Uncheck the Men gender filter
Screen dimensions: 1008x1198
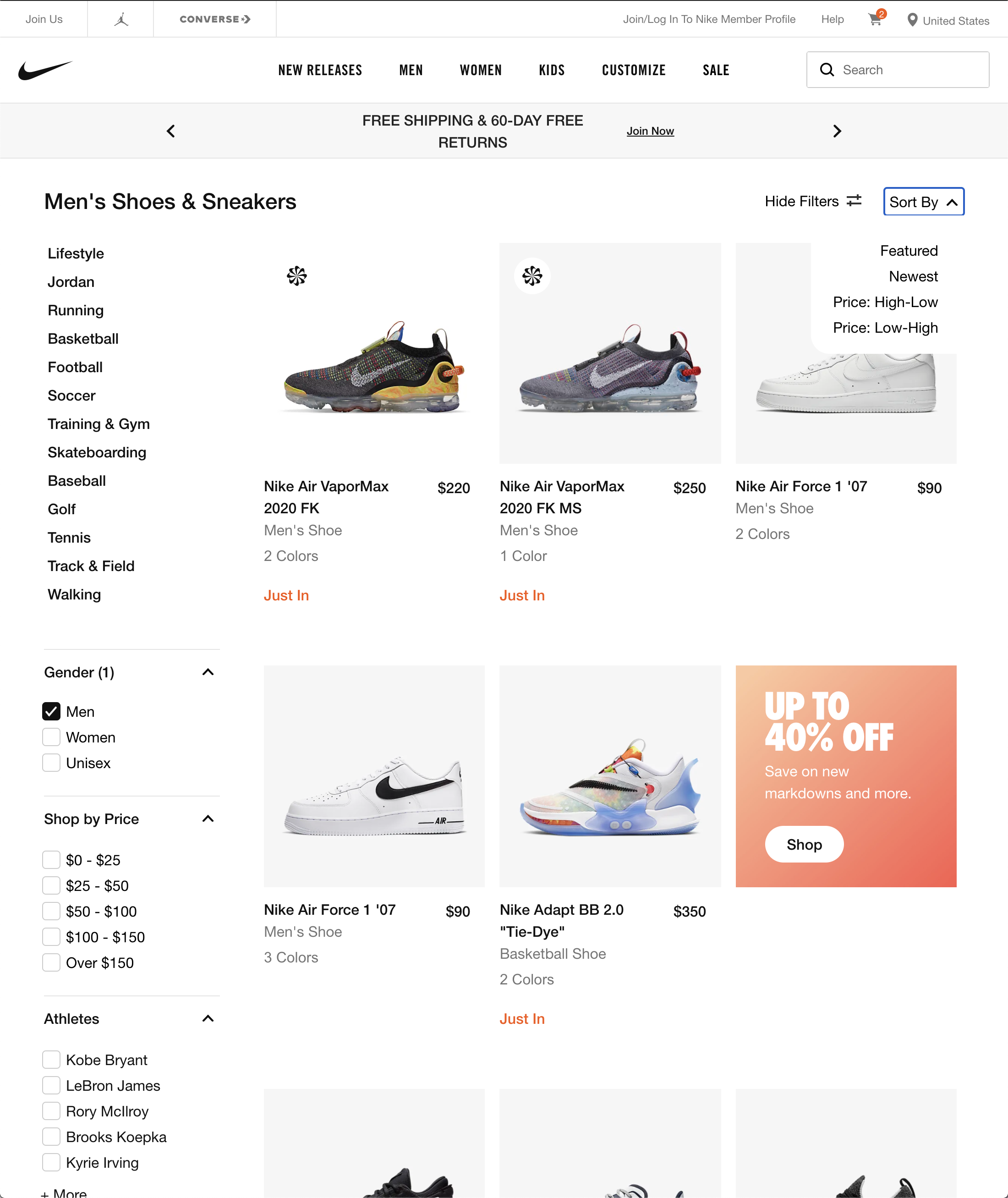[51, 711]
